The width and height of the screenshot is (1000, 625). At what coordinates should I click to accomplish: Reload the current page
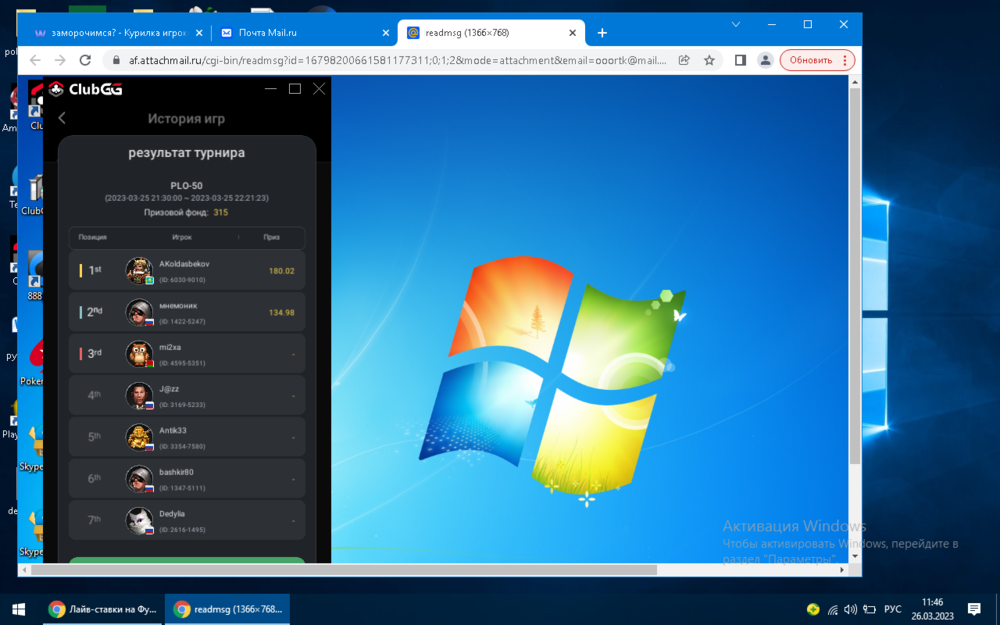[x=85, y=60]
